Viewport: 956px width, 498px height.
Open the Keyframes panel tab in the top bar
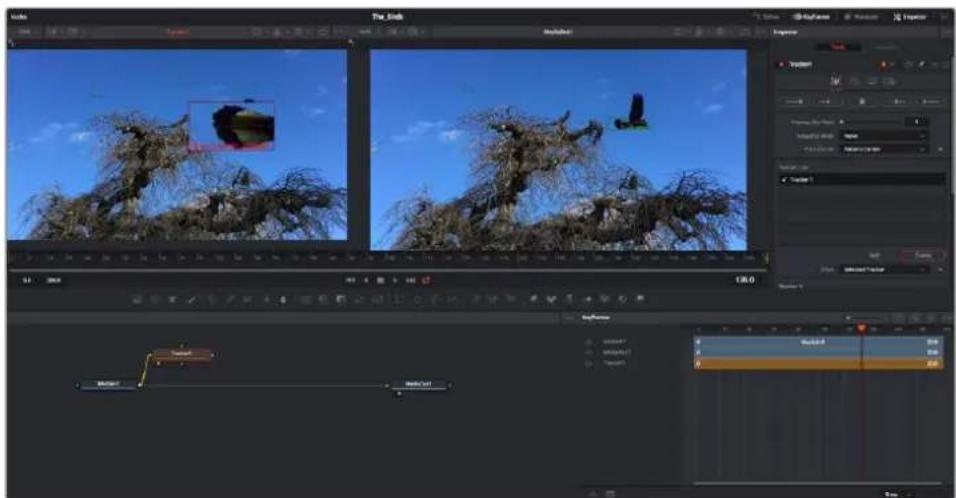click(812, 17)
